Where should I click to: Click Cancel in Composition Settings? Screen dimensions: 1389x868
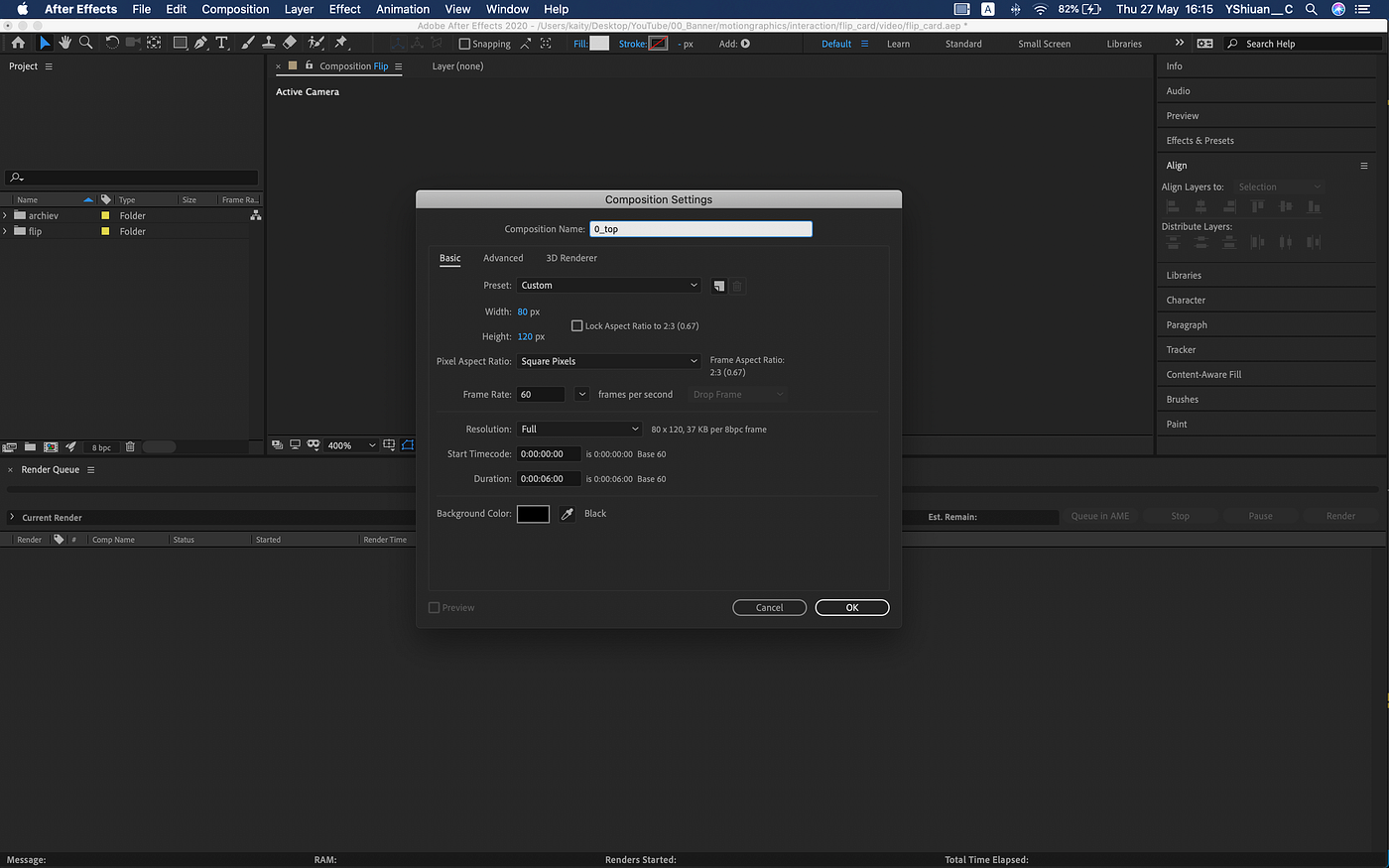click(769, 608)
